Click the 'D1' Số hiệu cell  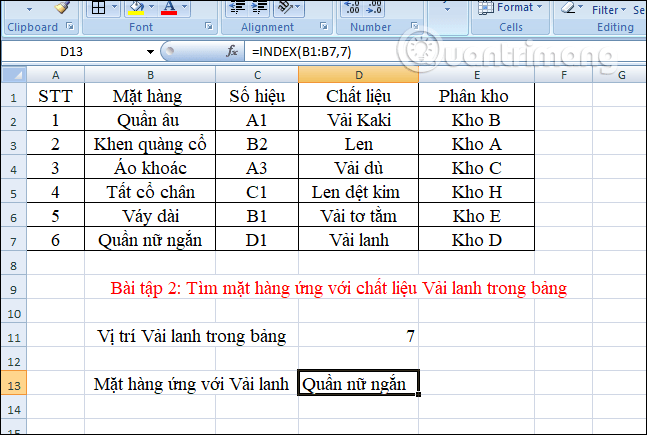257,239
